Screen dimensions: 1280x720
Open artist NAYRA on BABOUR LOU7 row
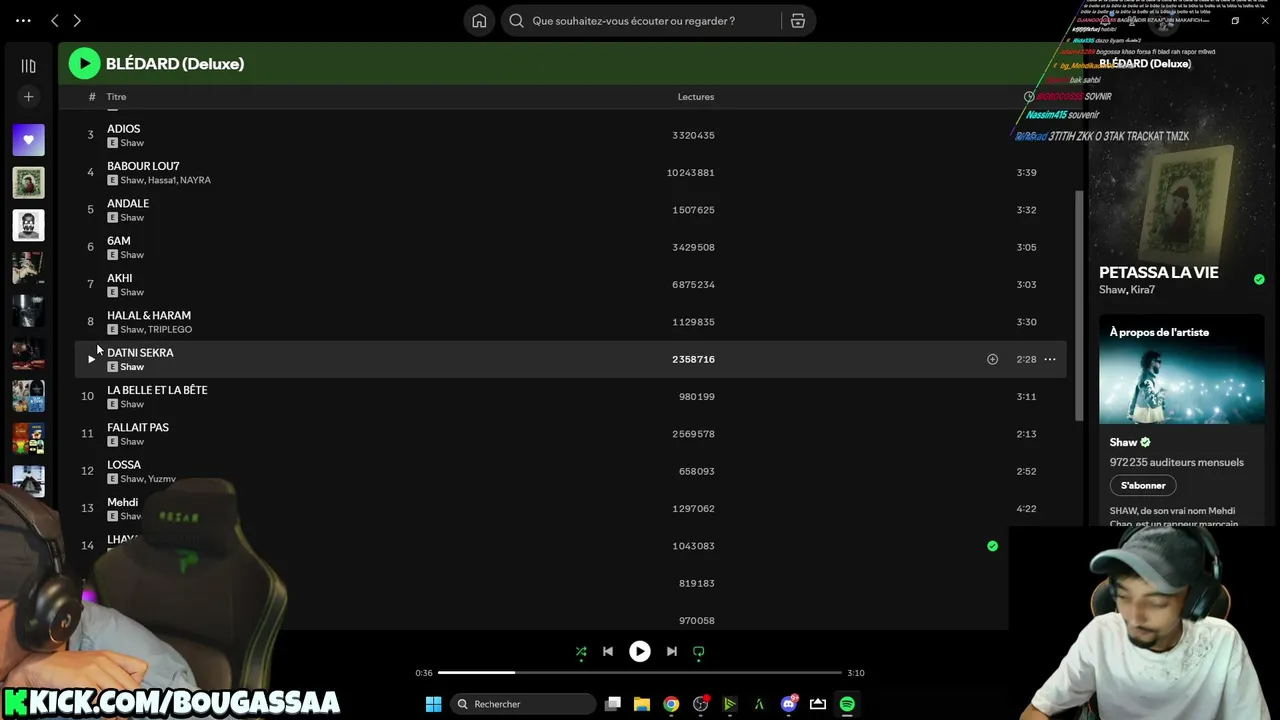pos(195,180)
